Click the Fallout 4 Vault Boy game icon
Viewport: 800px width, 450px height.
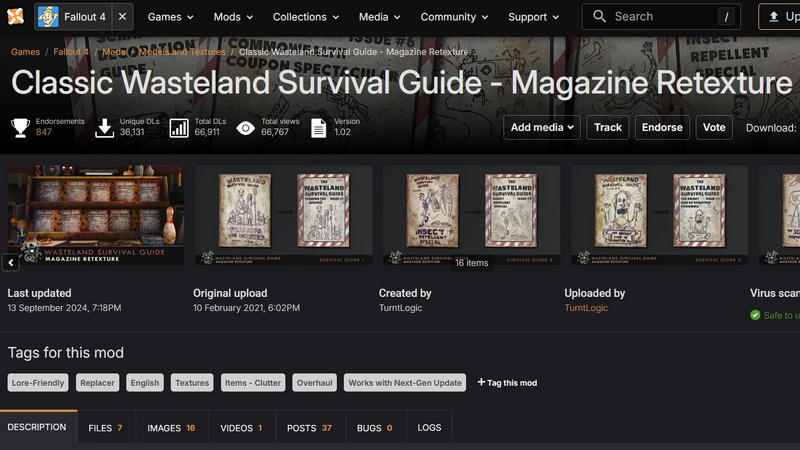48,17
